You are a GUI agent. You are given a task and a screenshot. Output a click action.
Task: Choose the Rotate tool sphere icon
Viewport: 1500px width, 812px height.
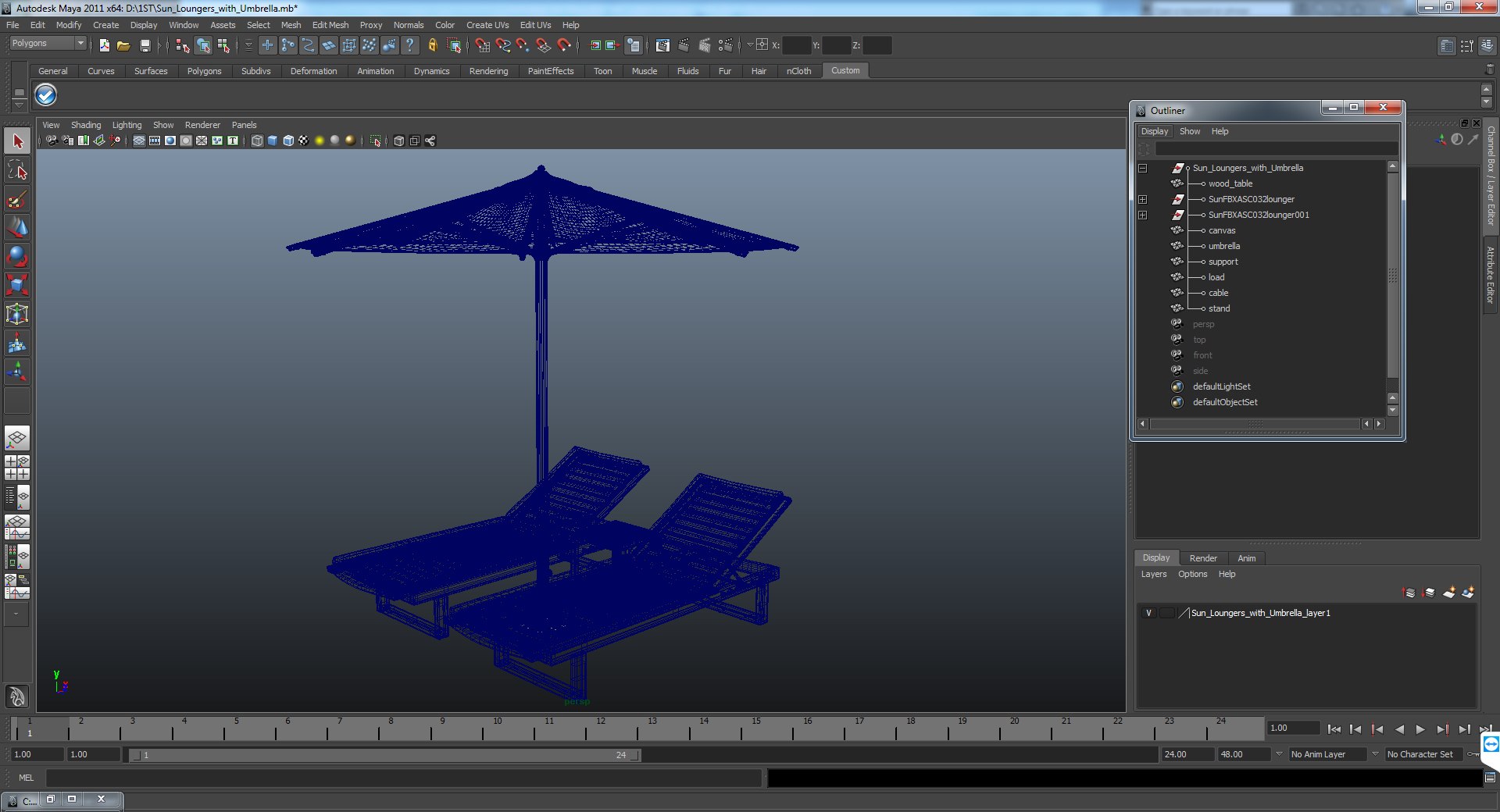tap(17, 256)
